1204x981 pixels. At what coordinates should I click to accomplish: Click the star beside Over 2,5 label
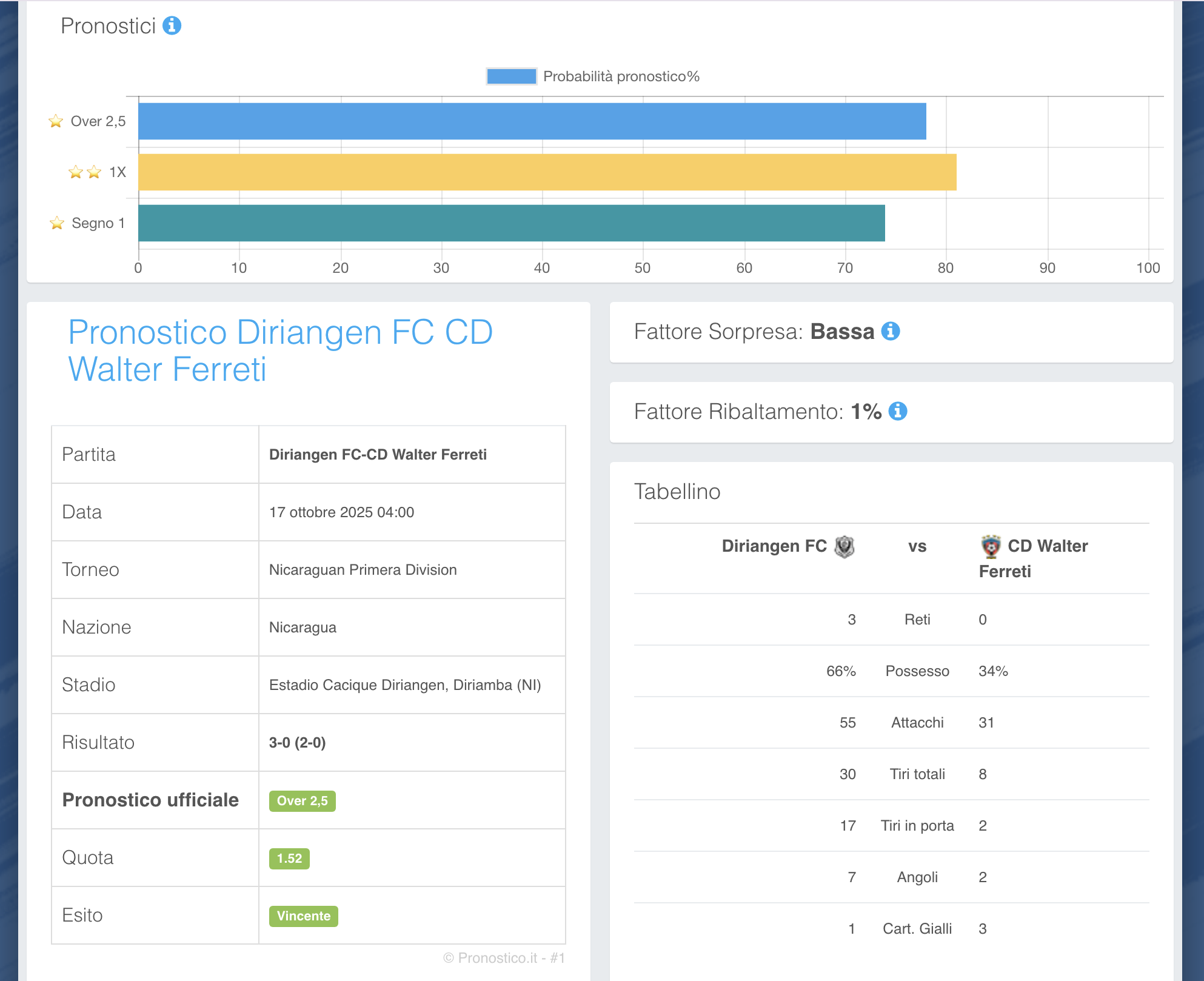(x=56, y=121)
